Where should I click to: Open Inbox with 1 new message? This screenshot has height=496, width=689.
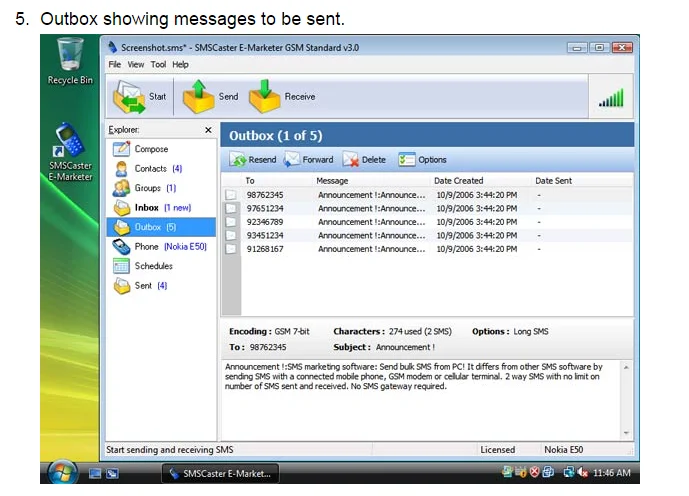pos(147,208)
